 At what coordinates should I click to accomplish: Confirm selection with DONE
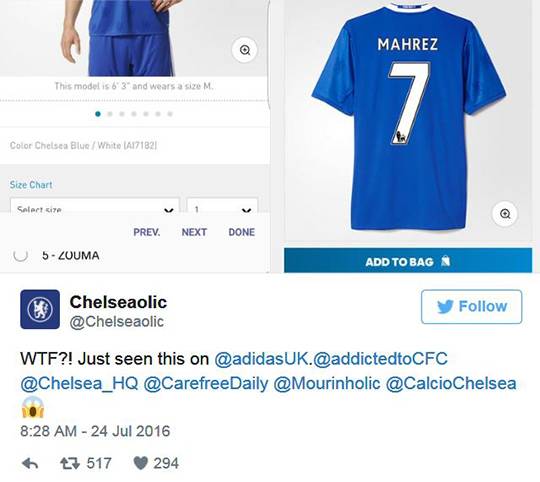(242, 232)
